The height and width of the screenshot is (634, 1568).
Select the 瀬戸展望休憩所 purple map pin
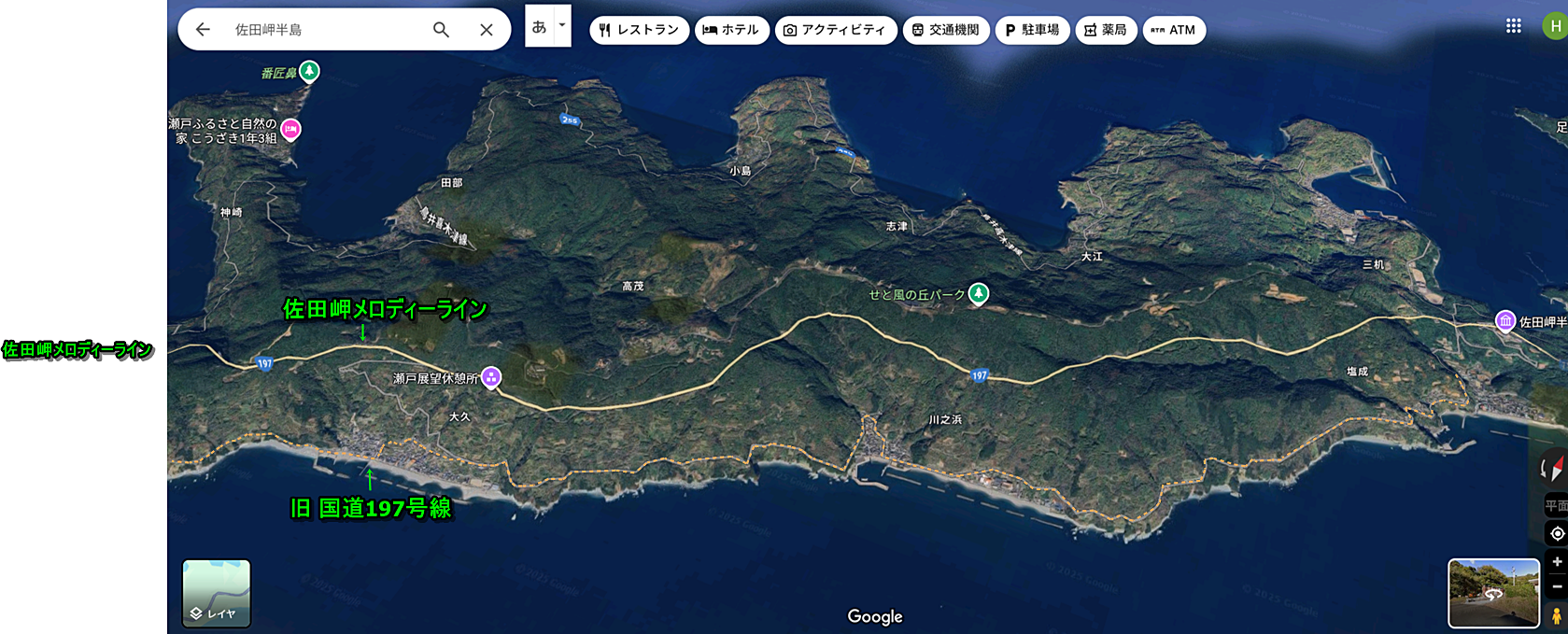pos(491,377)
